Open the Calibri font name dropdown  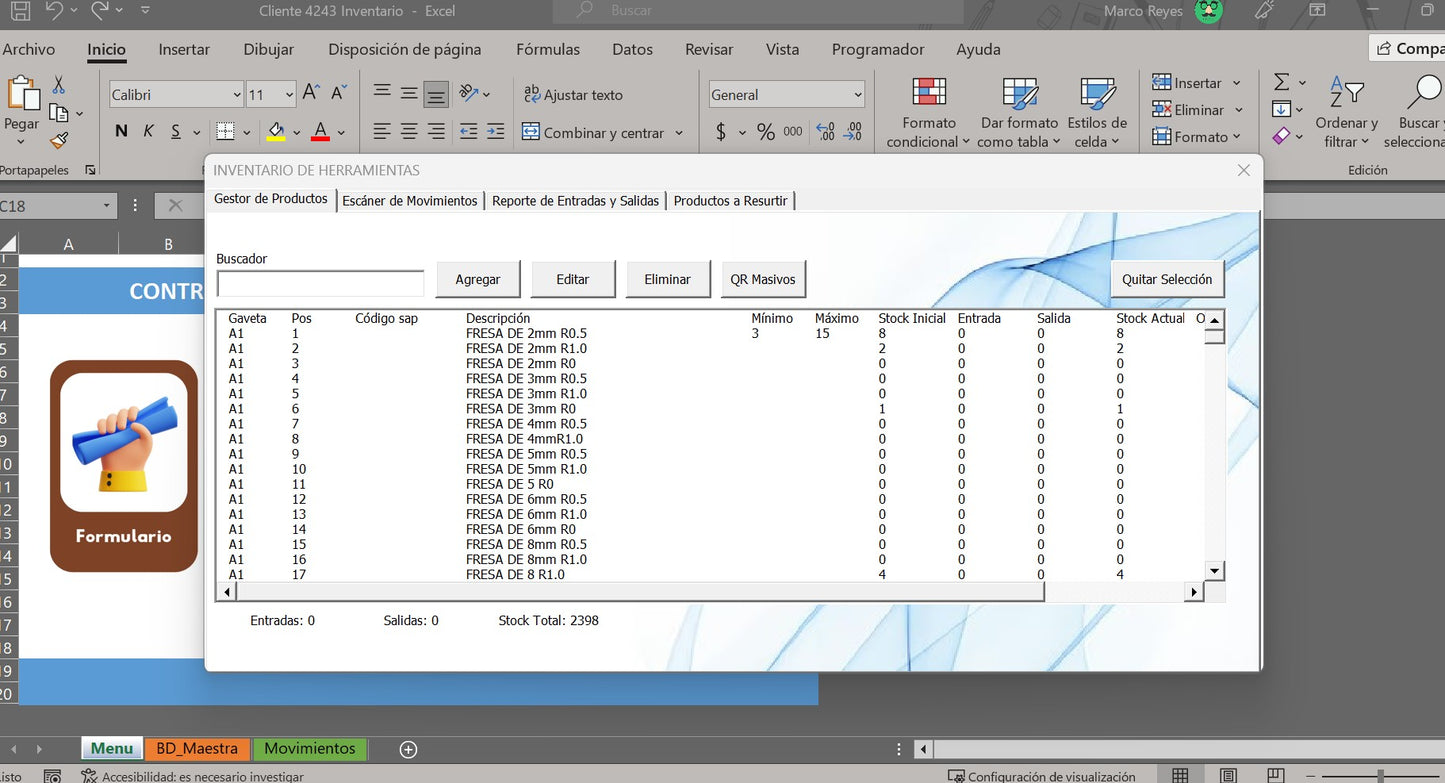pos(237,95)
